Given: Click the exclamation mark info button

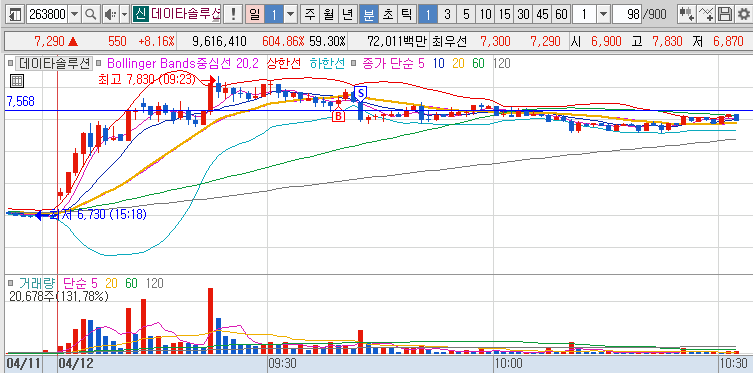Looking at the screenshot, I should click(x=233, y=14).
